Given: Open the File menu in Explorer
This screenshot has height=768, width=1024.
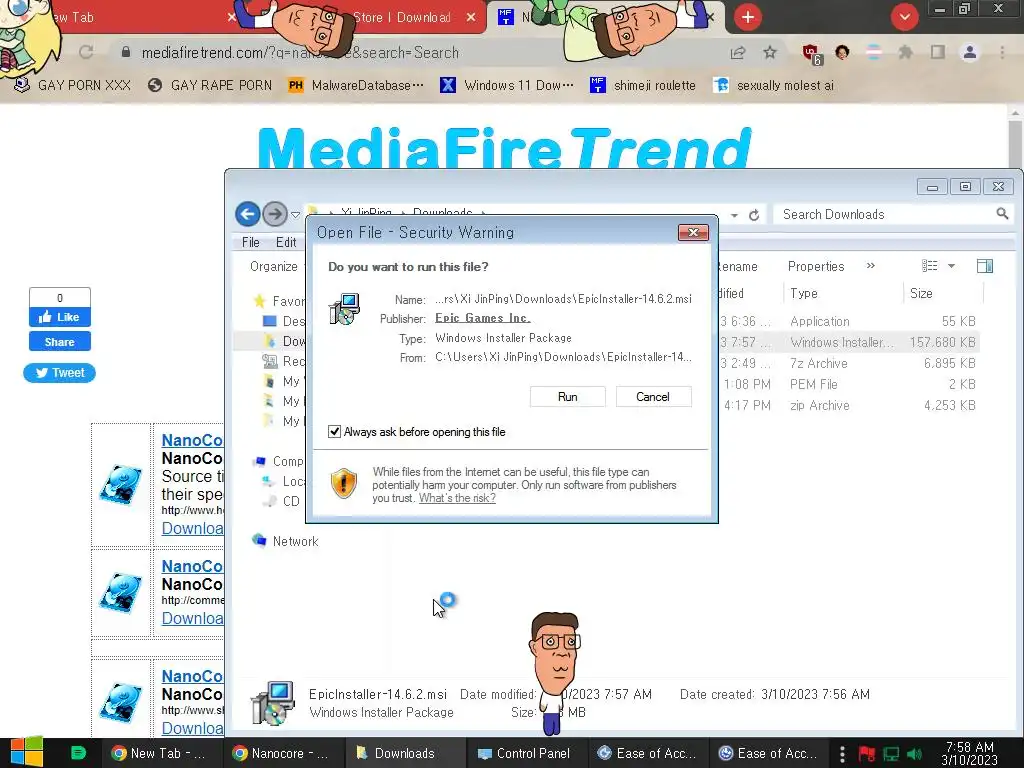Looking at the screenshot, I should pyautogui.click(x=251, y=242).
